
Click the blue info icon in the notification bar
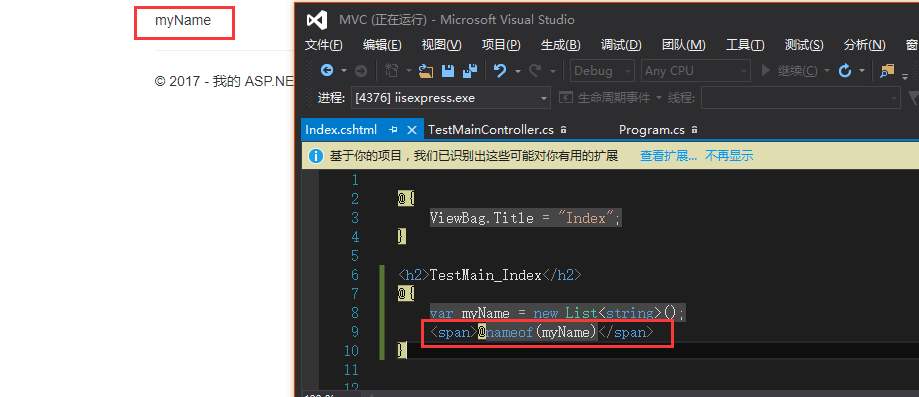316,156
